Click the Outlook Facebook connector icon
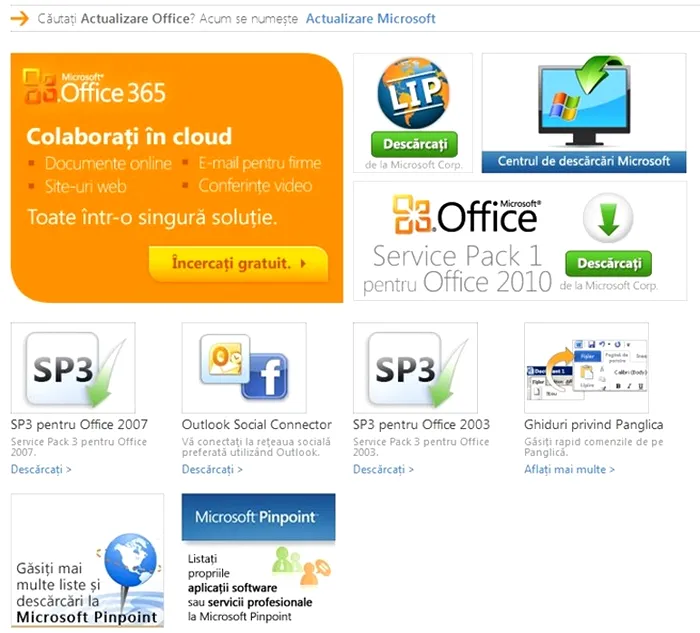700x633 pixels. coord(244,368)
